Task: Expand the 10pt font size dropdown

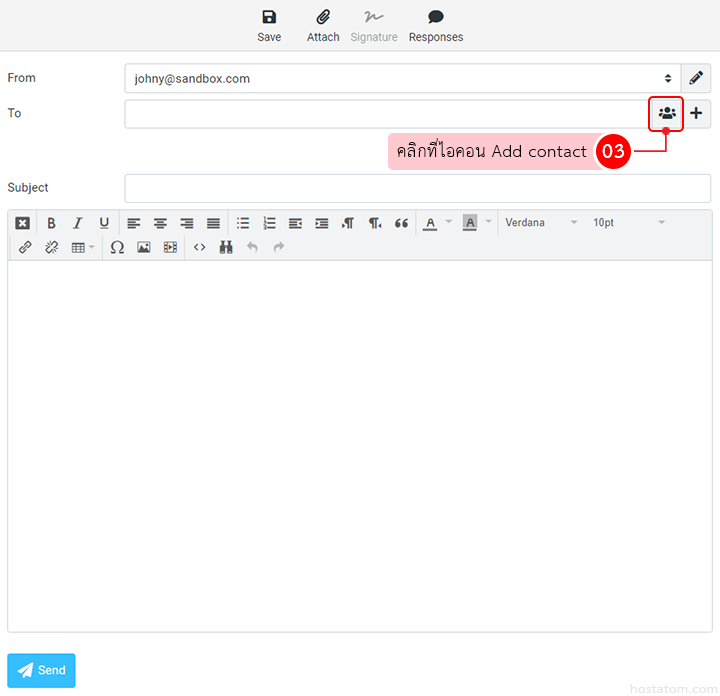Action: point(628,223)
